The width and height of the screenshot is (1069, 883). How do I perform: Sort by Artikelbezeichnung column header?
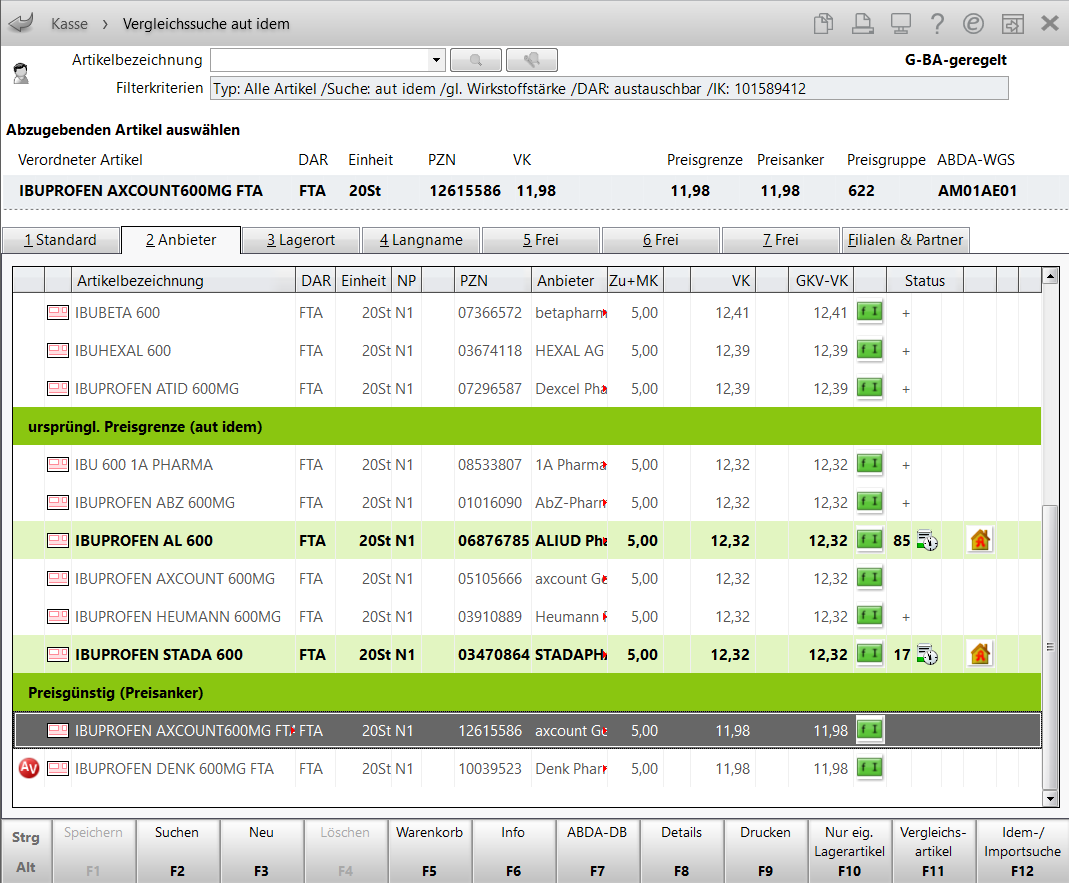(x=183, y=280)
